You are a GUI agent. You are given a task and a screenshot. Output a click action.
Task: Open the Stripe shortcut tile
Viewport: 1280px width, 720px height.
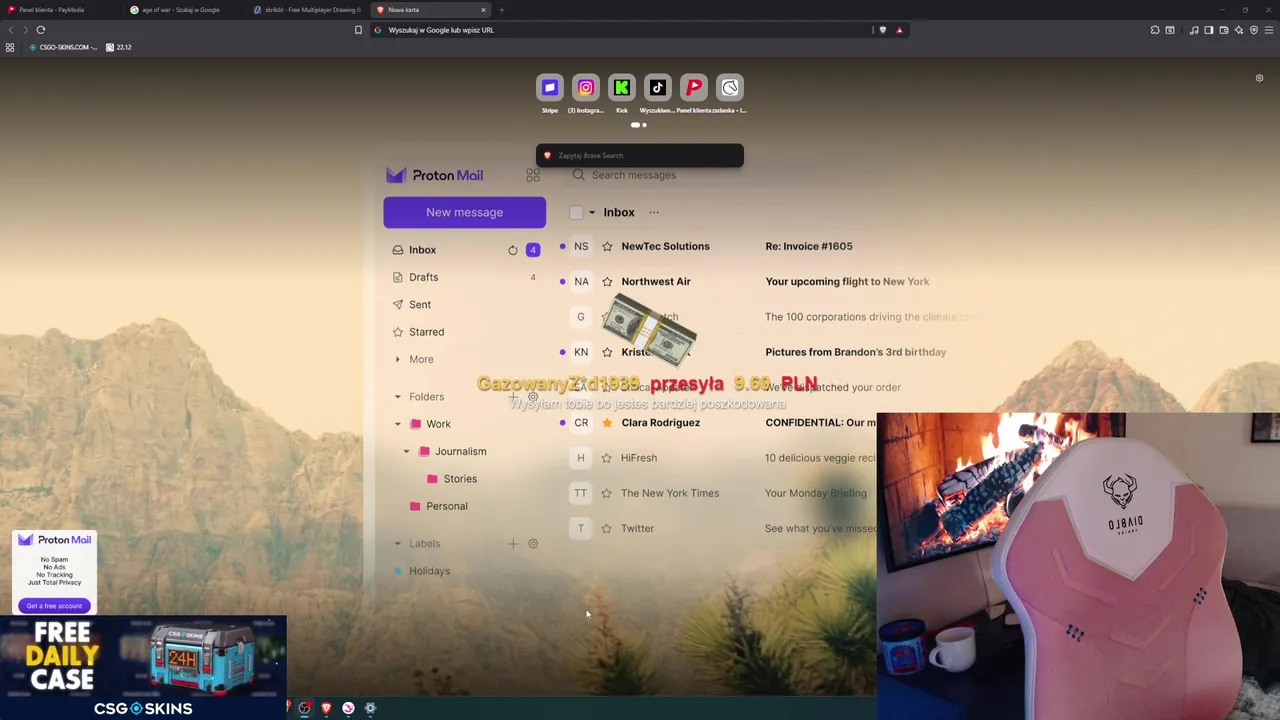[x=550, y=88]
